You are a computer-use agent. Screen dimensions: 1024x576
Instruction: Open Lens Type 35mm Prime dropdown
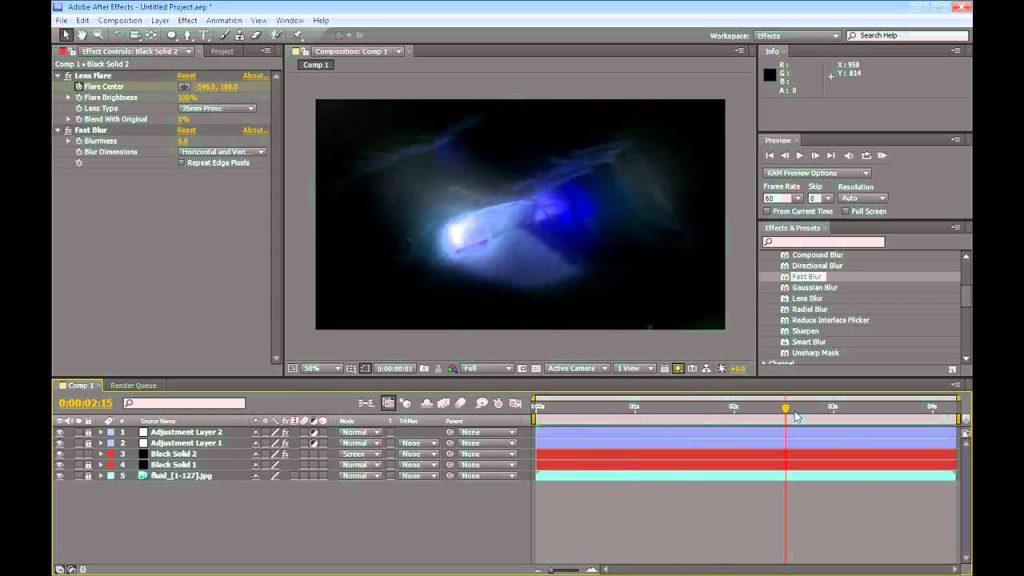coord(217,108)
